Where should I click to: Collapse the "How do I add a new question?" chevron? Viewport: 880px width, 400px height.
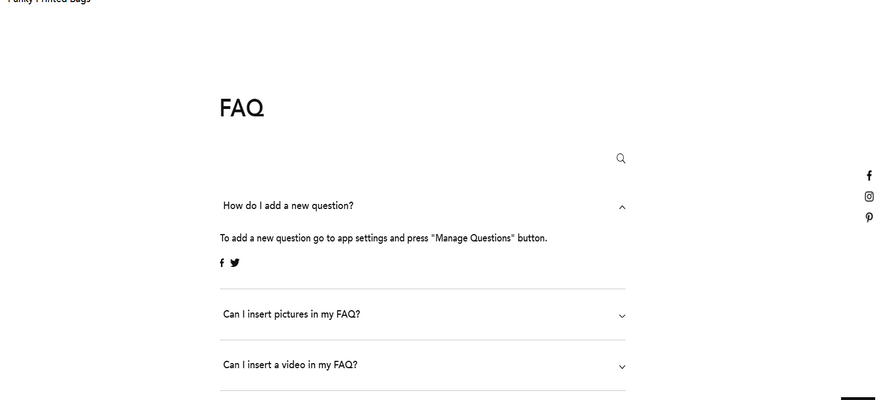click(x=622, y=207)
